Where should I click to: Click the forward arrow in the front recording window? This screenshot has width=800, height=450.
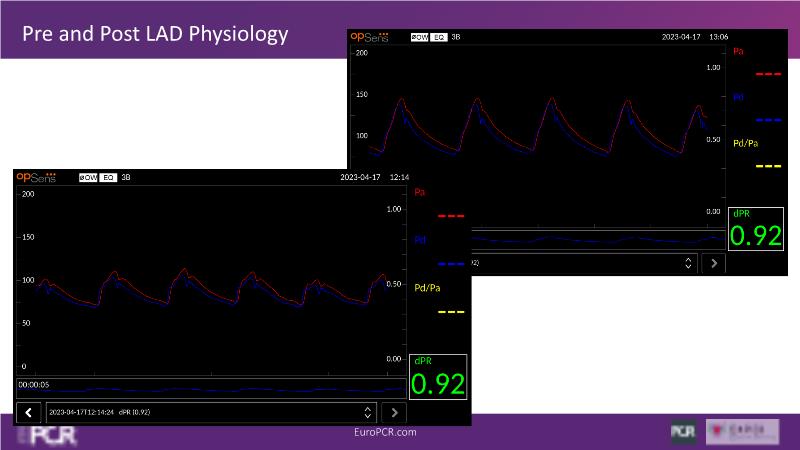pos(395,412)
